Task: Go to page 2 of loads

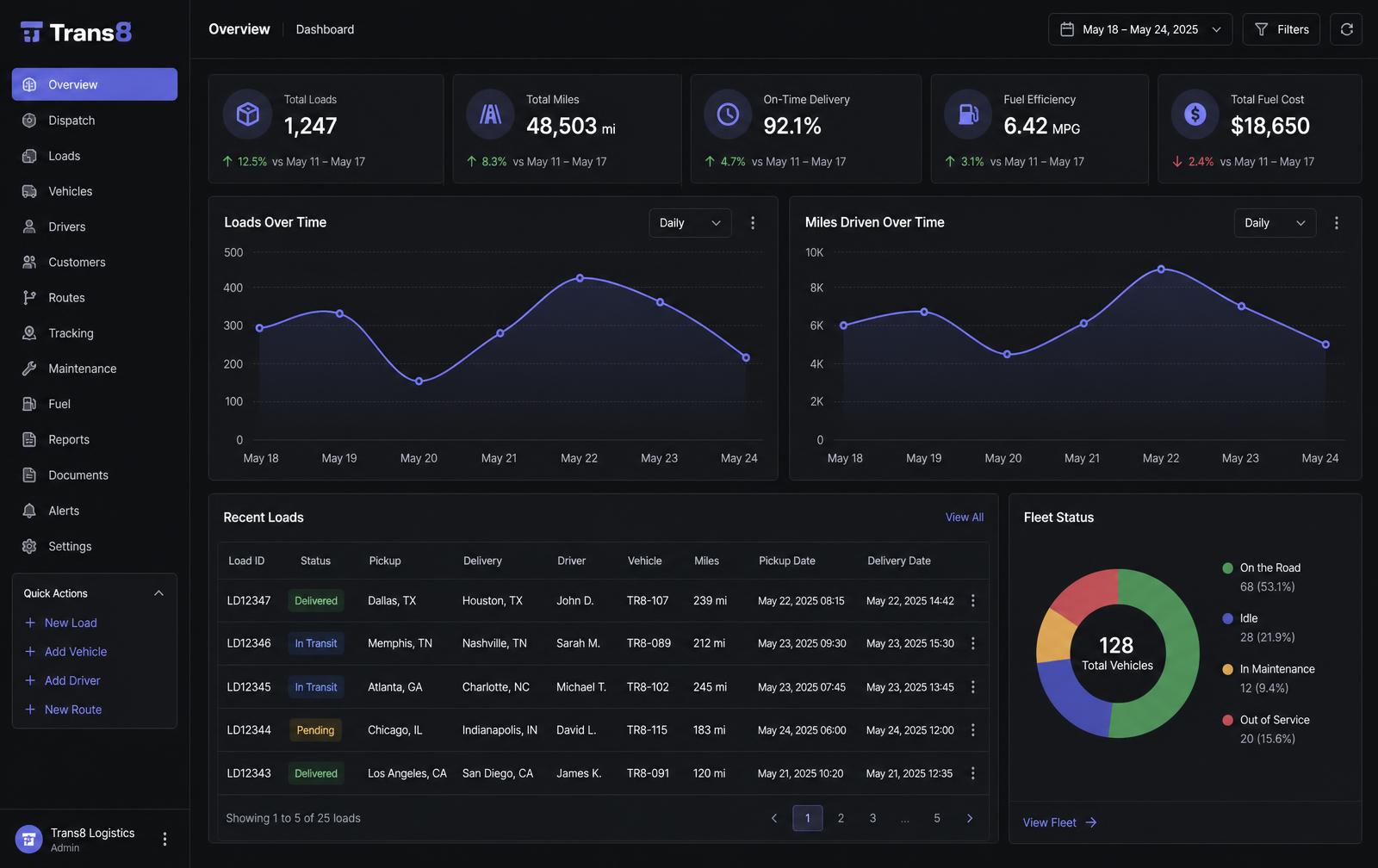Action: coord(841,818)
